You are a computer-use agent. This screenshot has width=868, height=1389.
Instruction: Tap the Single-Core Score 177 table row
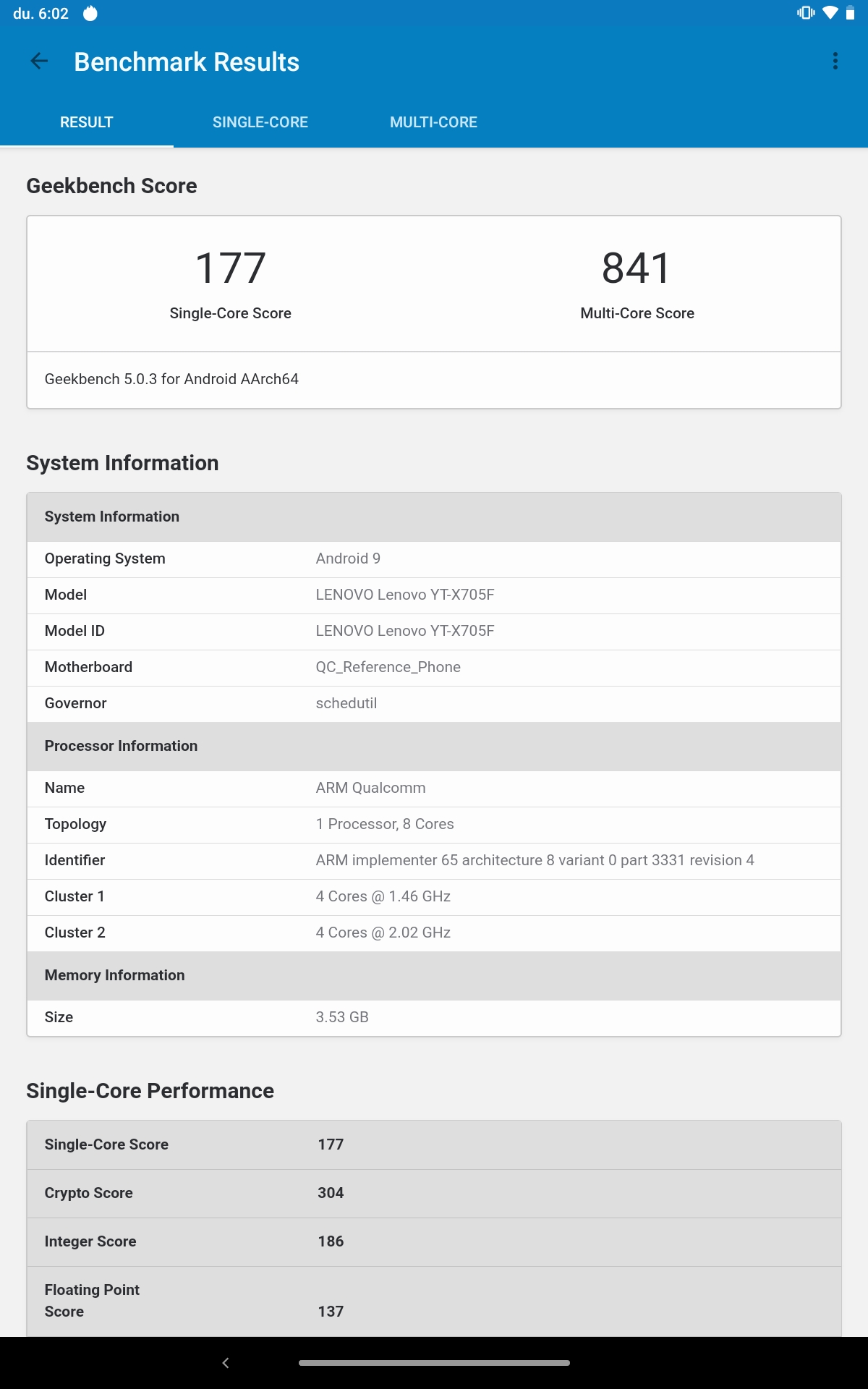click(x=434, y=1144)
